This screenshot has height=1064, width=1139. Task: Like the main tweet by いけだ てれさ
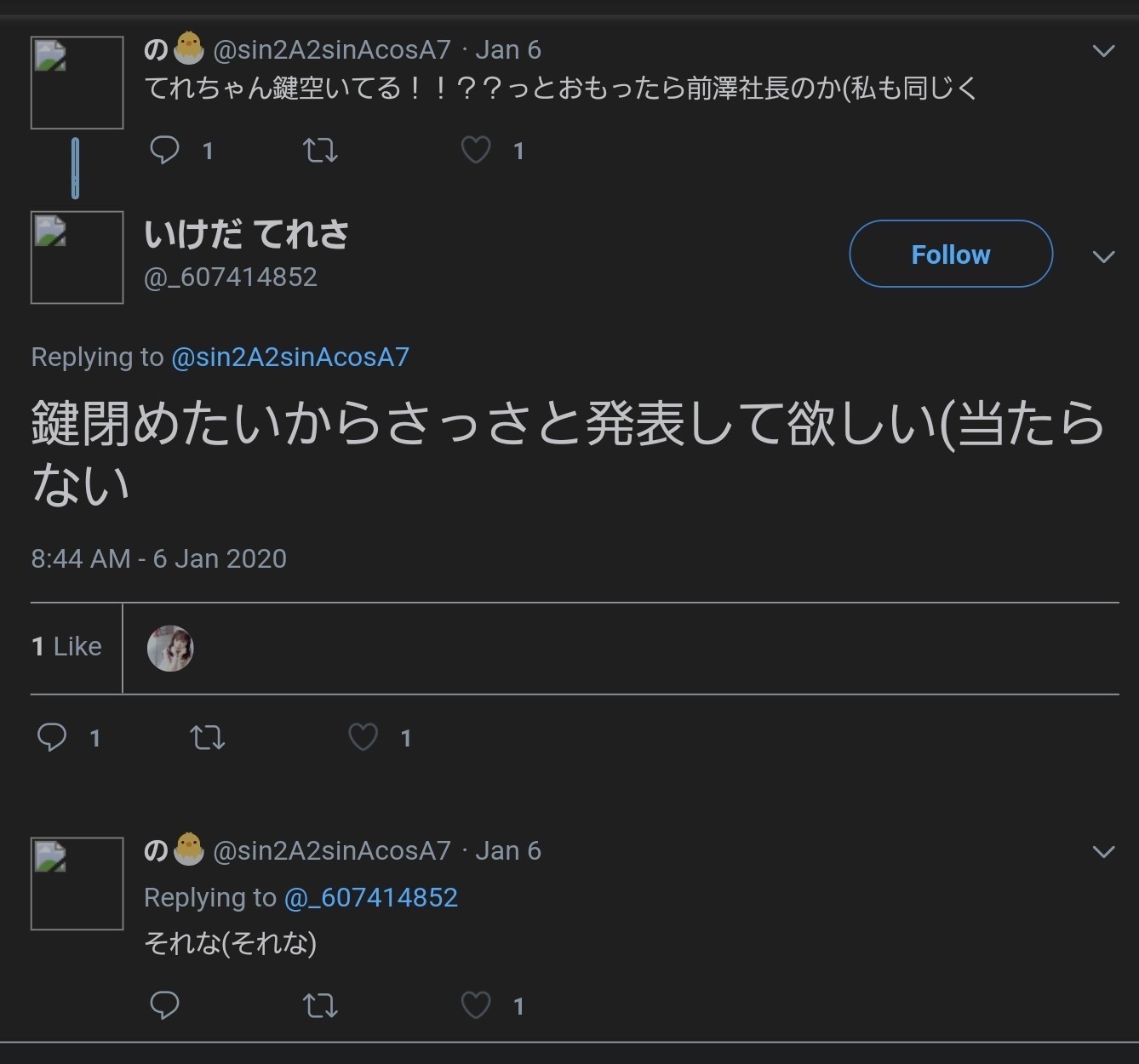click(x=363, y=737)
